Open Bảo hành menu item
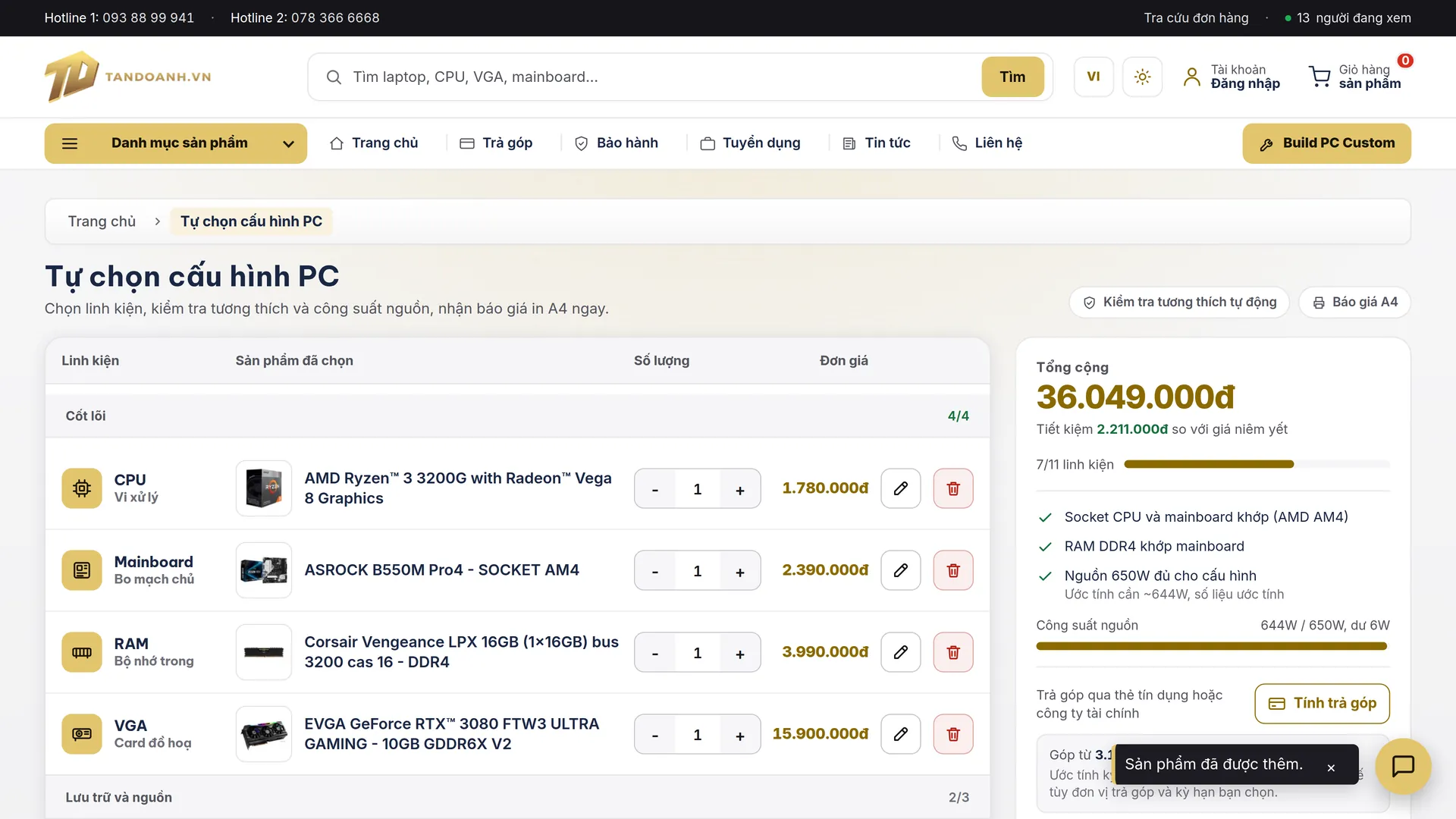Viewport: 1456px width, 819px height. pyautogui.click(x=617, y=143)
